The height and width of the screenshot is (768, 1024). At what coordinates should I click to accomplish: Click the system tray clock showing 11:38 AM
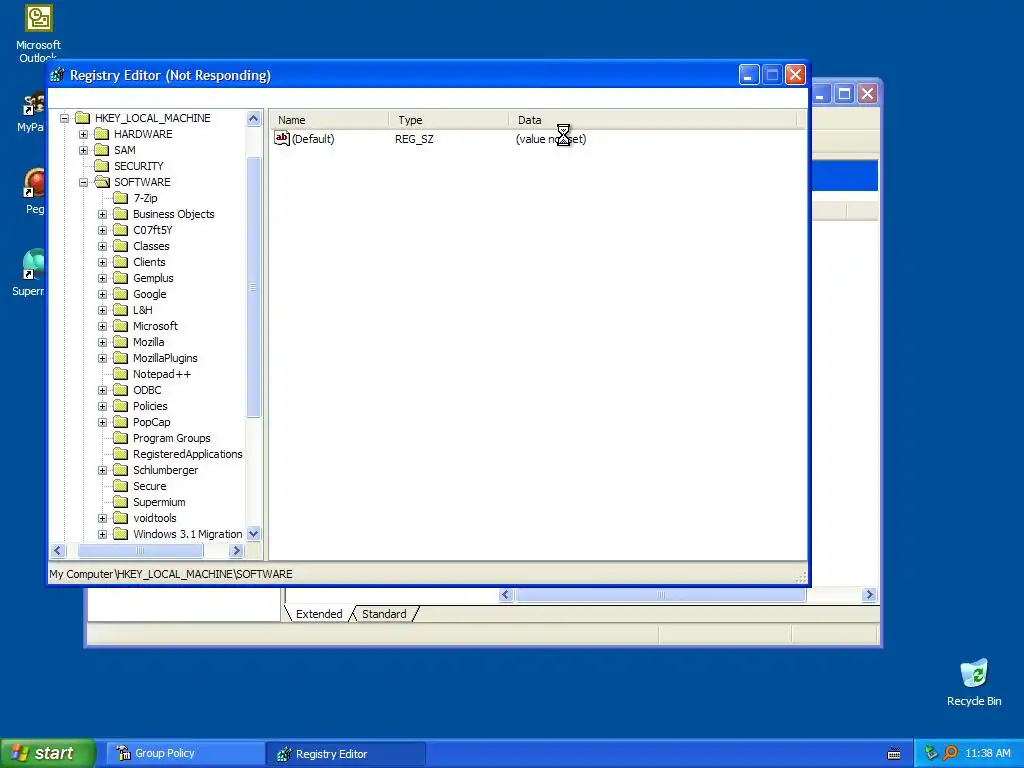click(x=987, y=753)
